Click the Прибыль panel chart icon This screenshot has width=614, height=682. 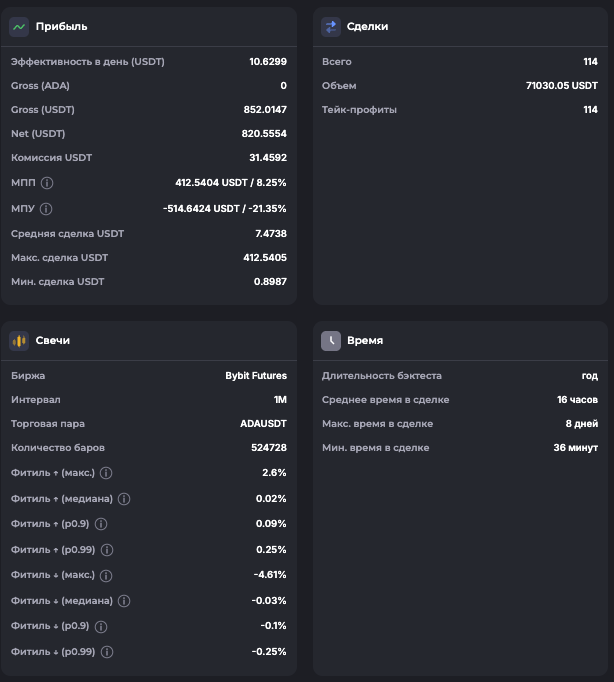19,27
